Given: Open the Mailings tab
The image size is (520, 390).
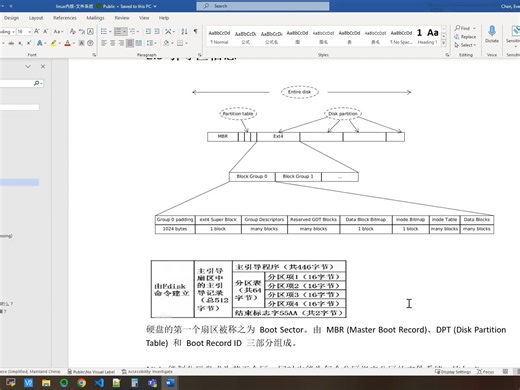Looking at the screenshot, I should [x=95, y=18].
